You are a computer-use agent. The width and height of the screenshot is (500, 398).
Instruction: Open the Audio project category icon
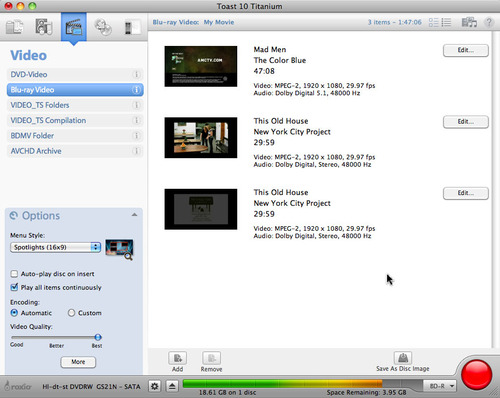click(x=44, y=27)
